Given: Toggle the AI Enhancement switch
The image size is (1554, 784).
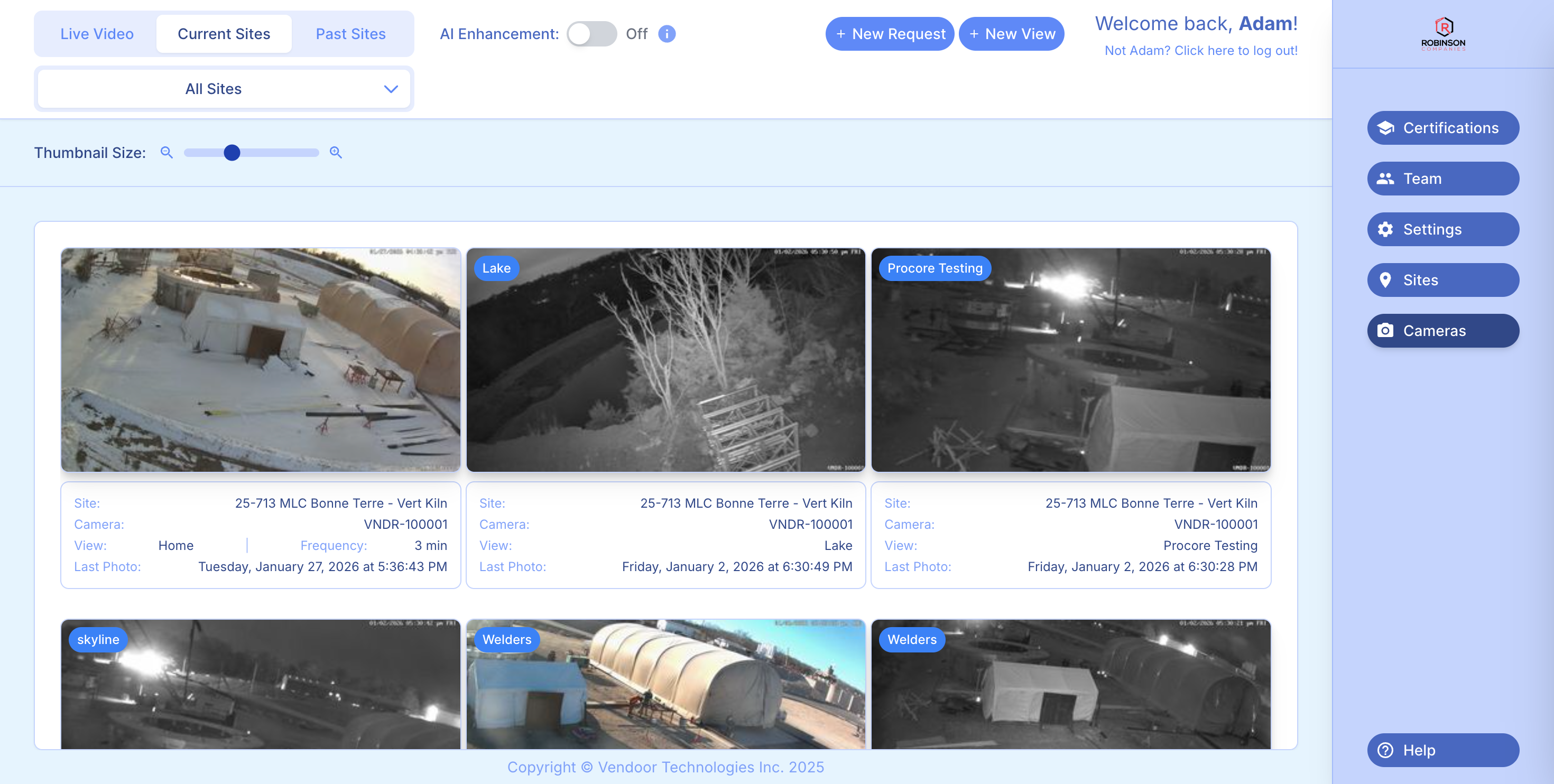Looking at the screenshot, I should point(592,34).
